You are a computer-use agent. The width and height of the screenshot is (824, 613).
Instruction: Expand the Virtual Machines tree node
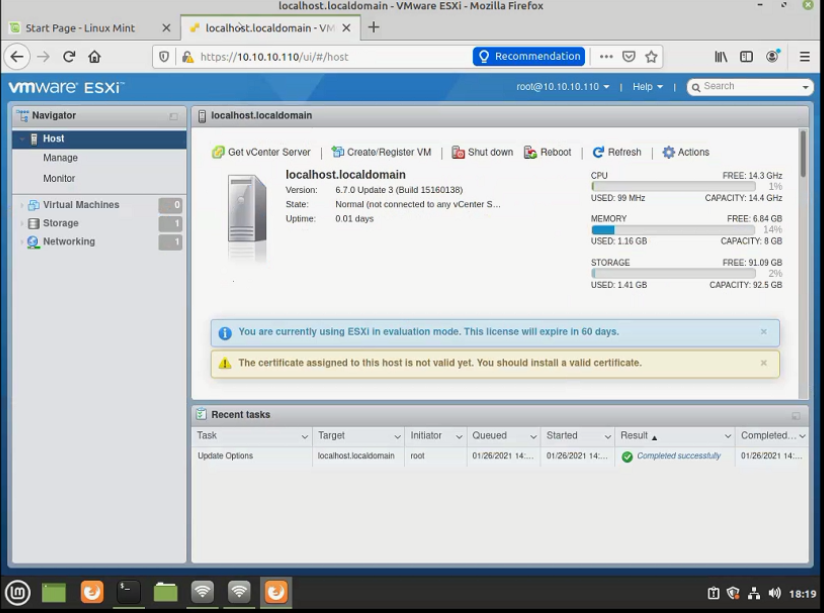(22, 205)
